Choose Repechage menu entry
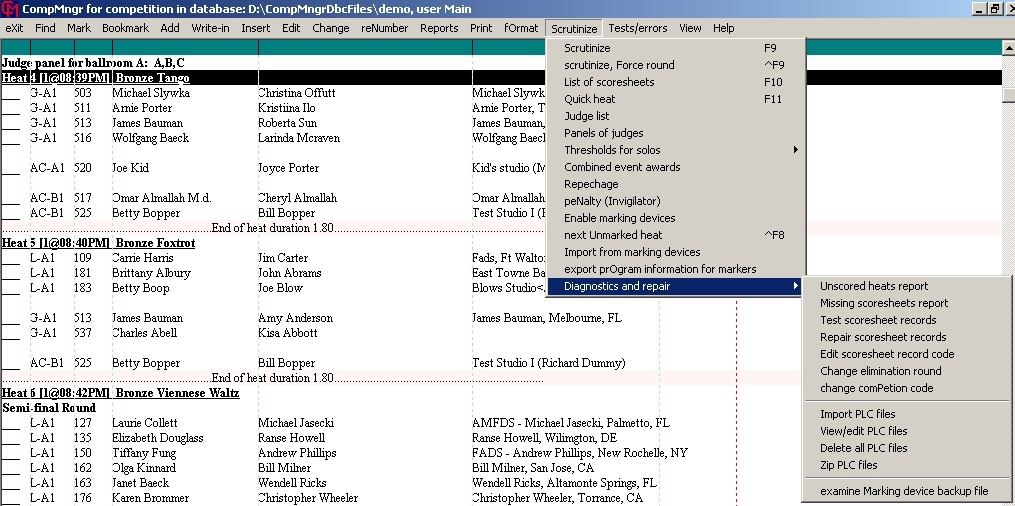Screen dimensions: 1015x506 click(x=676, y=184)
